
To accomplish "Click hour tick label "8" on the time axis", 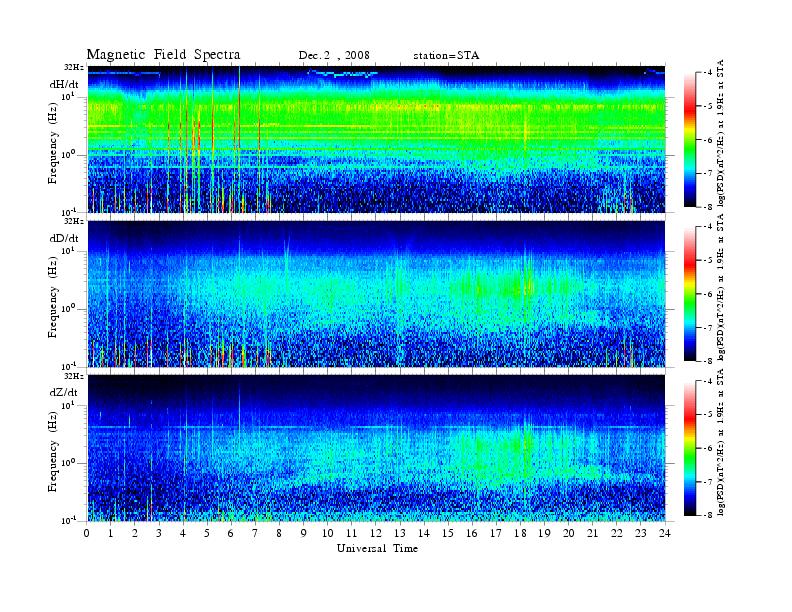I will [279, 533].
